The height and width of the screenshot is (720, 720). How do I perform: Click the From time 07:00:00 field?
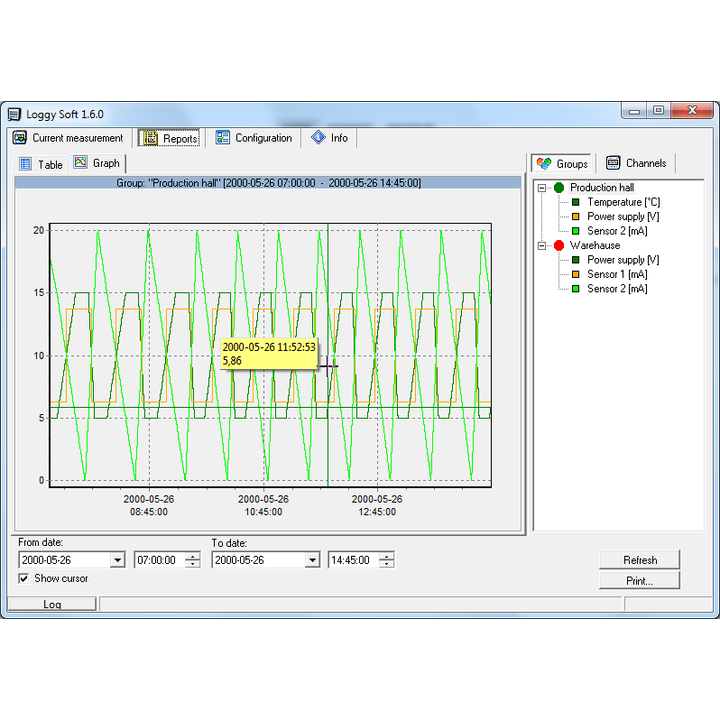[155, 560]
